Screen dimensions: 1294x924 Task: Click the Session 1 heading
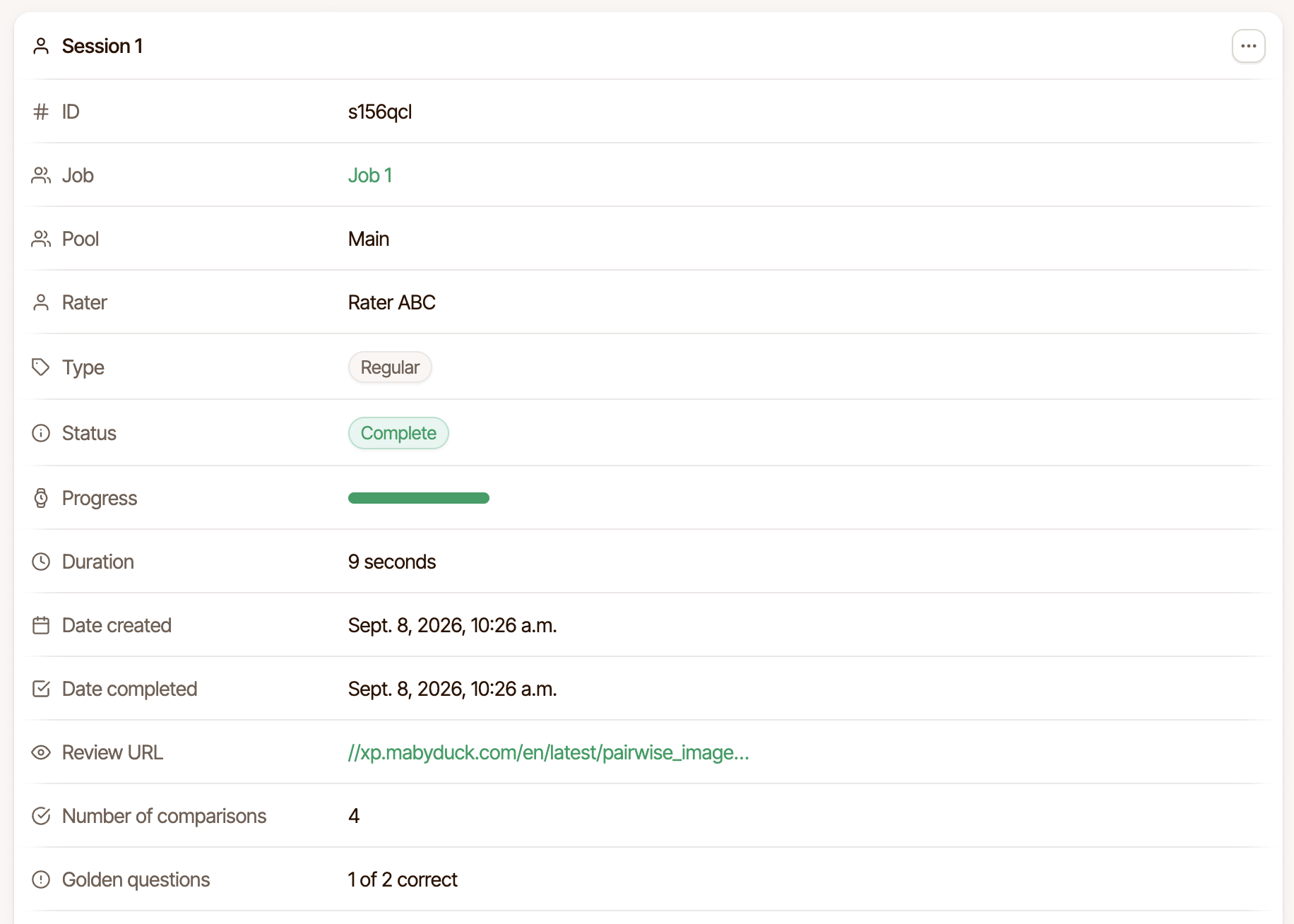pyautogui.click(x=102, y=46)
